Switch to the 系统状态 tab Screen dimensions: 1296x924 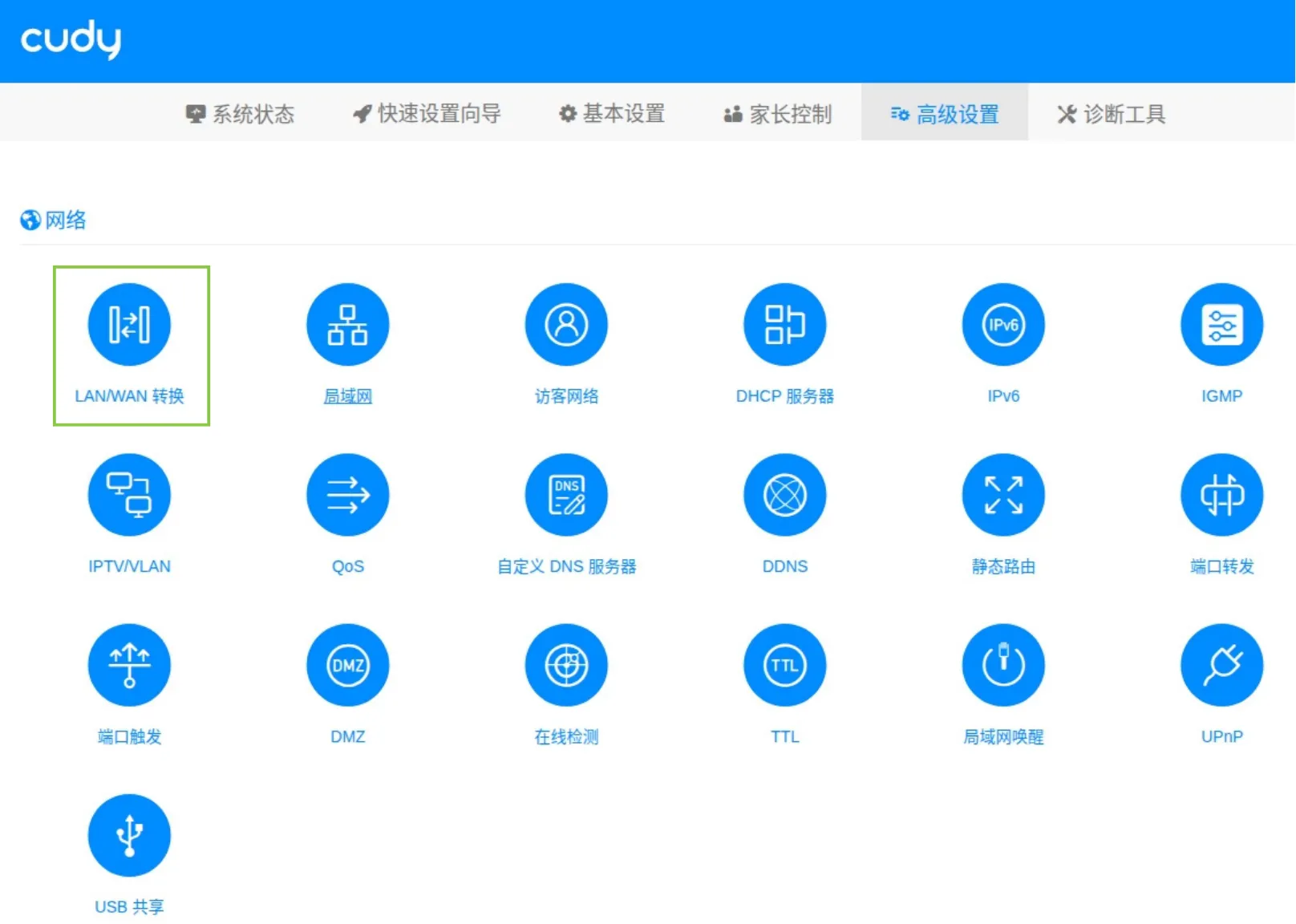[x=241, y=114]
